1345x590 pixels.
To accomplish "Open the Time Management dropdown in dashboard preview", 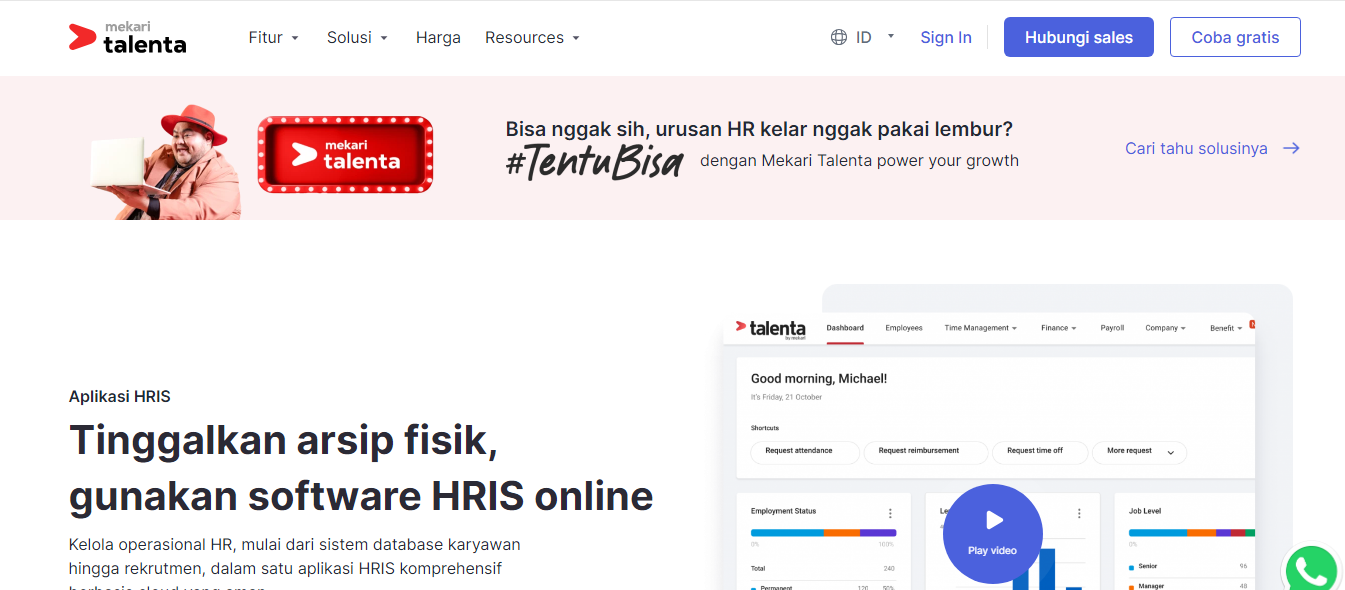I will [x=979, y=328].
